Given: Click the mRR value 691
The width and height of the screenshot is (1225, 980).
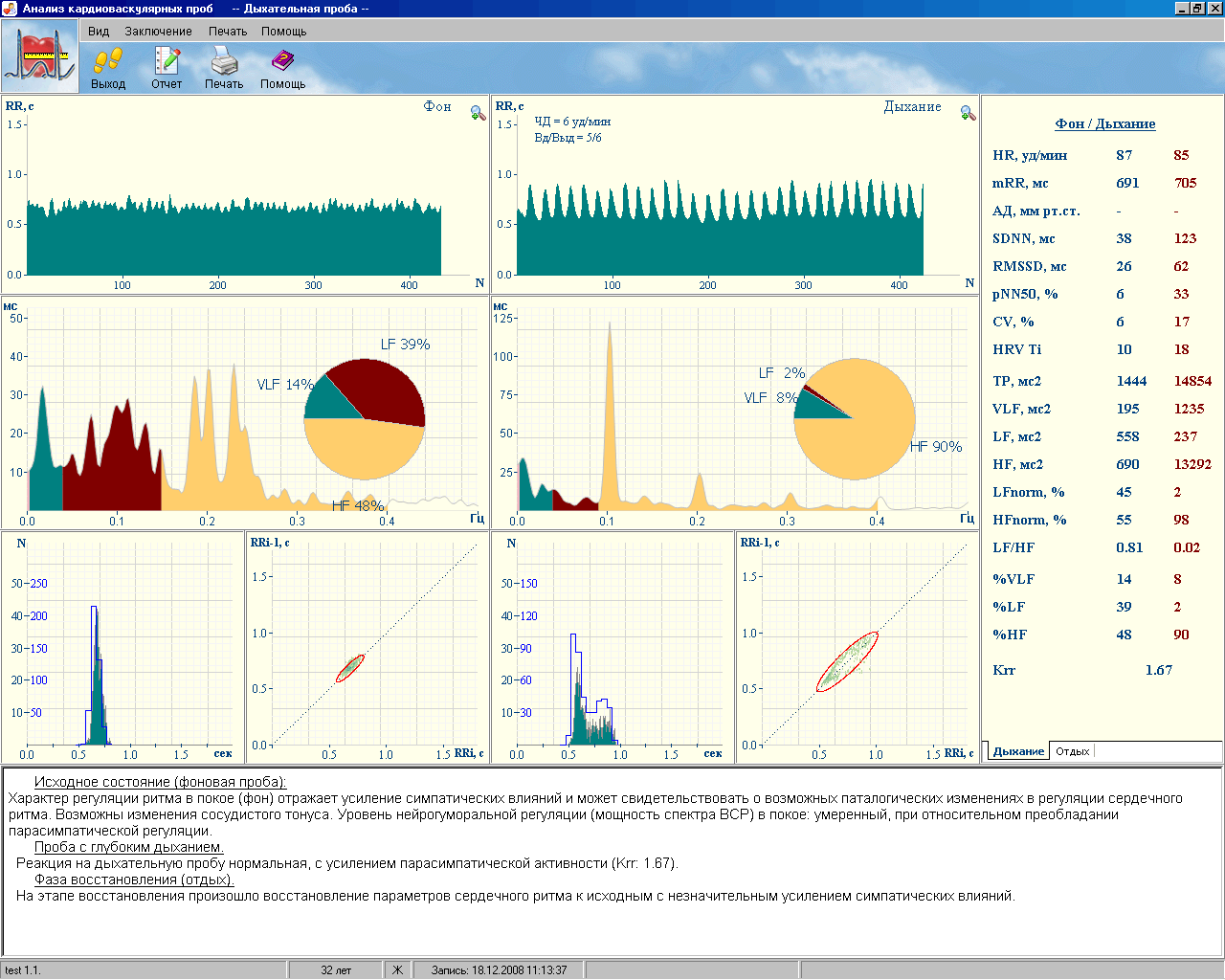Looking at the screenshot, I should (x=1127, y=183).
